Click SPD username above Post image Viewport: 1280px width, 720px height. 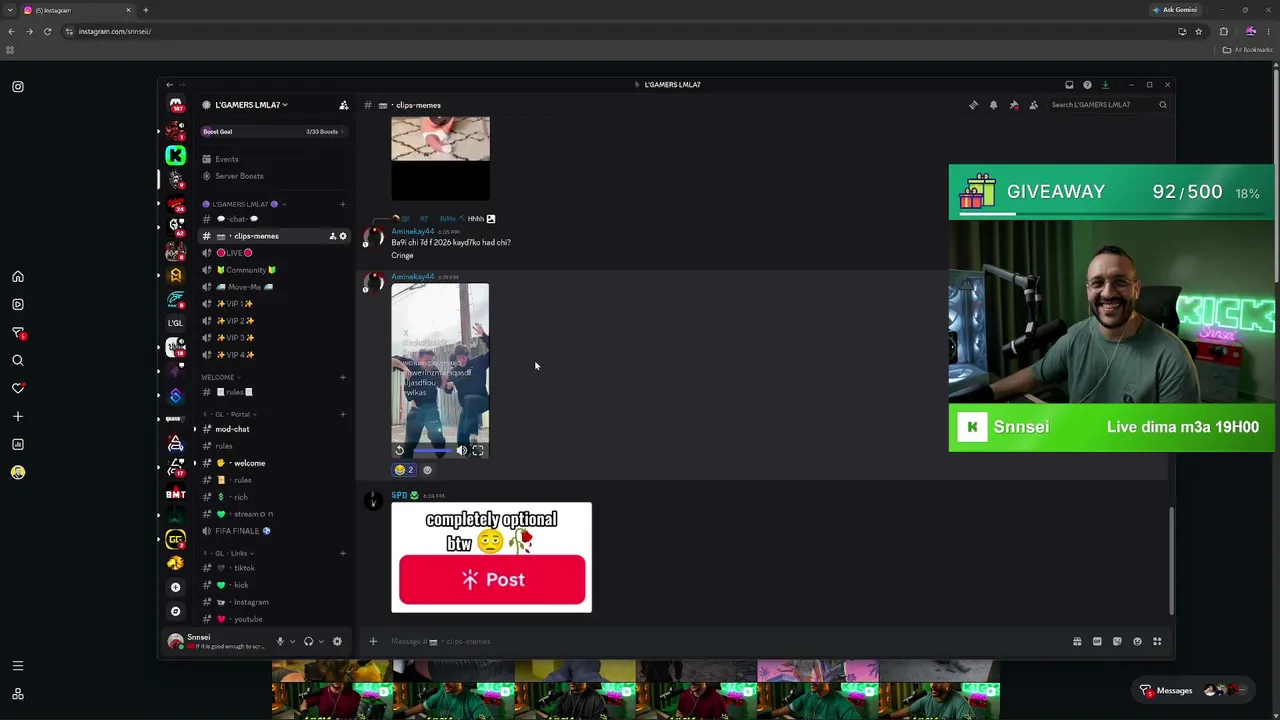pos(399,495)
